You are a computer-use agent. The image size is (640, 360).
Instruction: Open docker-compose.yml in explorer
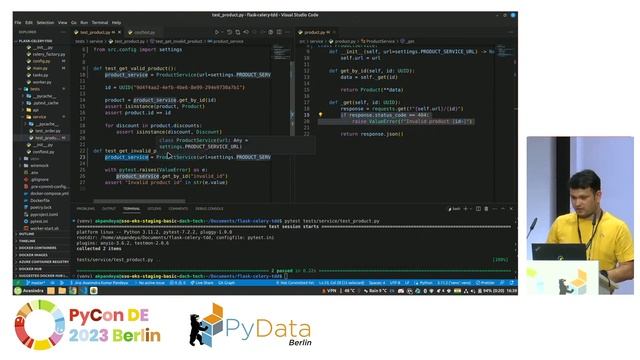point(49,193)
